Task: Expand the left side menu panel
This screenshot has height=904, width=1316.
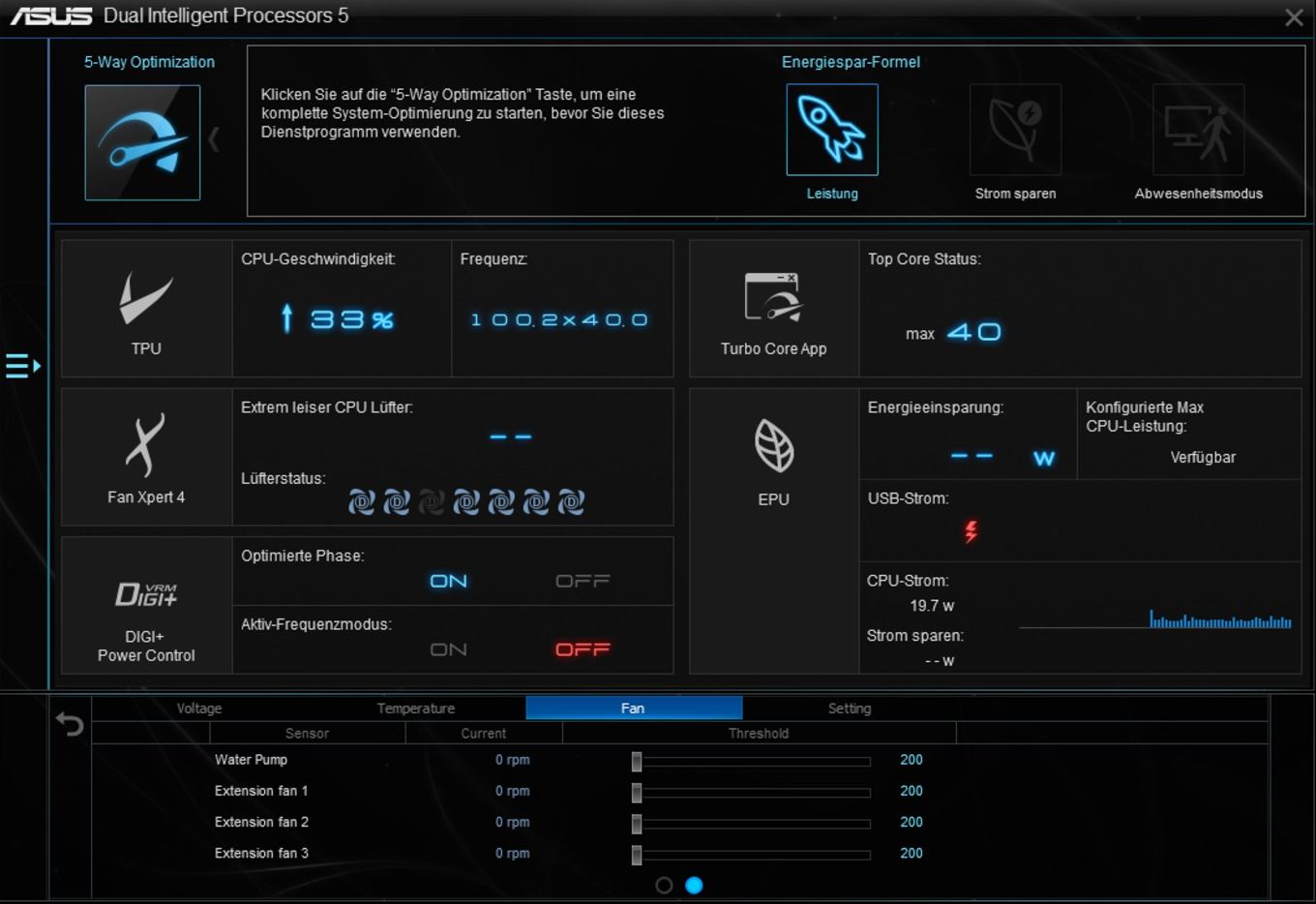Action: [22, 366]
